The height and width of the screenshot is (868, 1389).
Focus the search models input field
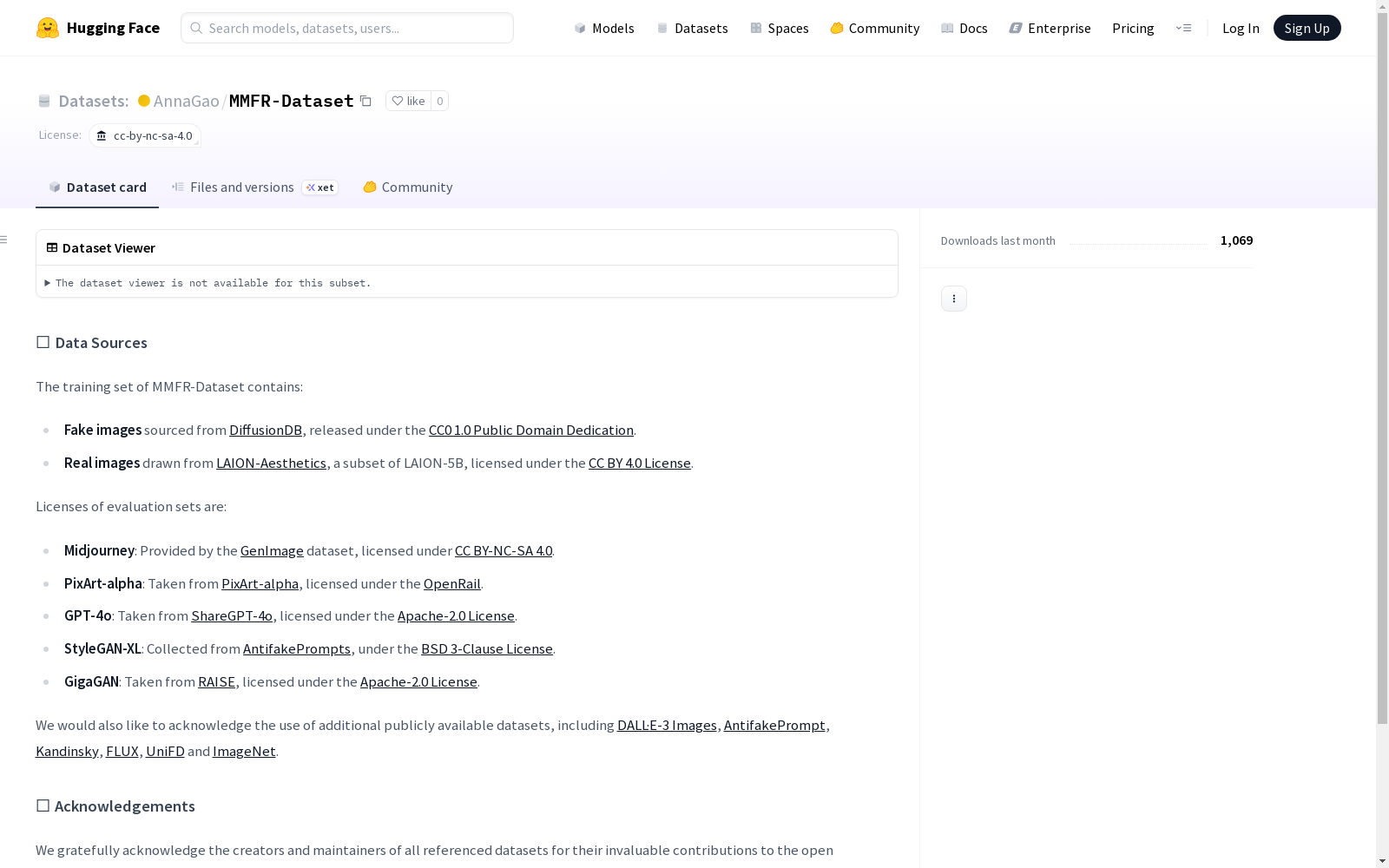click(x=347, y=28)
